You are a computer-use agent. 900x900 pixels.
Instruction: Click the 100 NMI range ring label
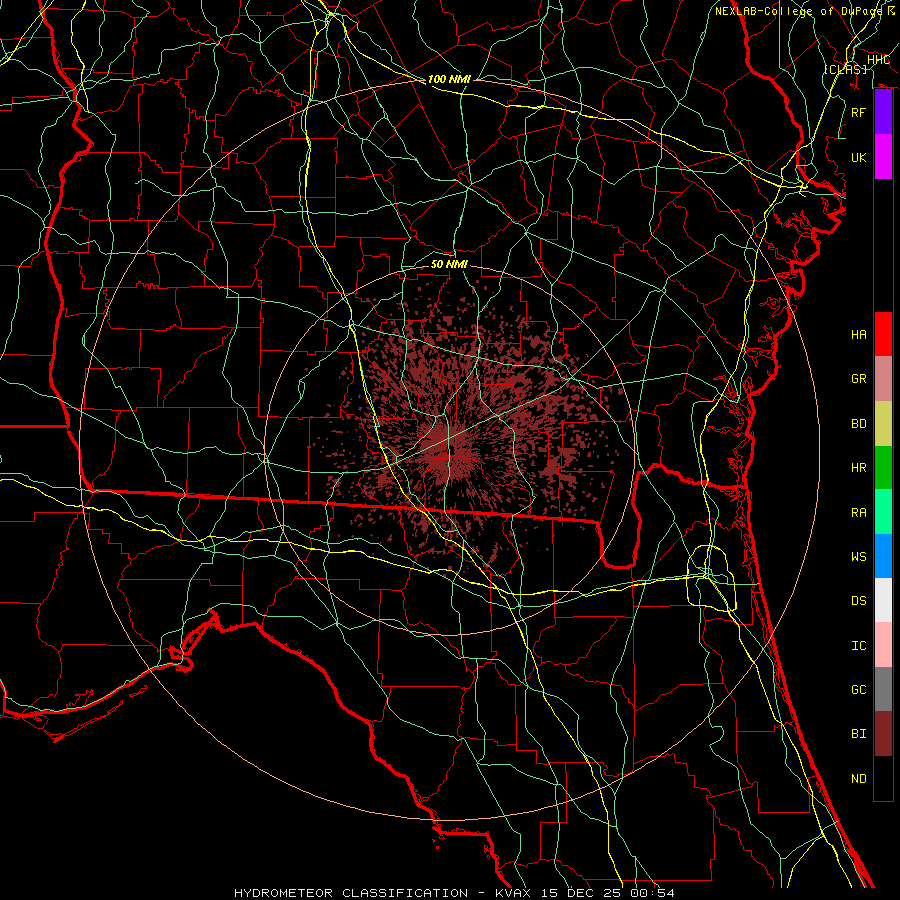click(449, 79)
